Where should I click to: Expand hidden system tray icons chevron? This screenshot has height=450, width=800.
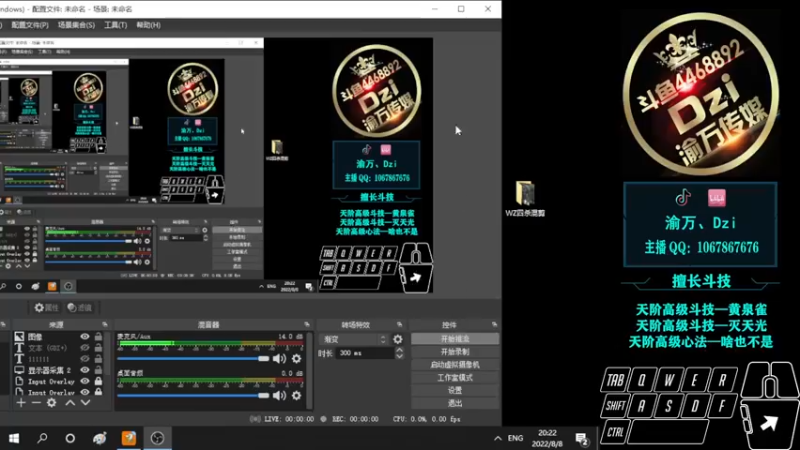(497, 438)
